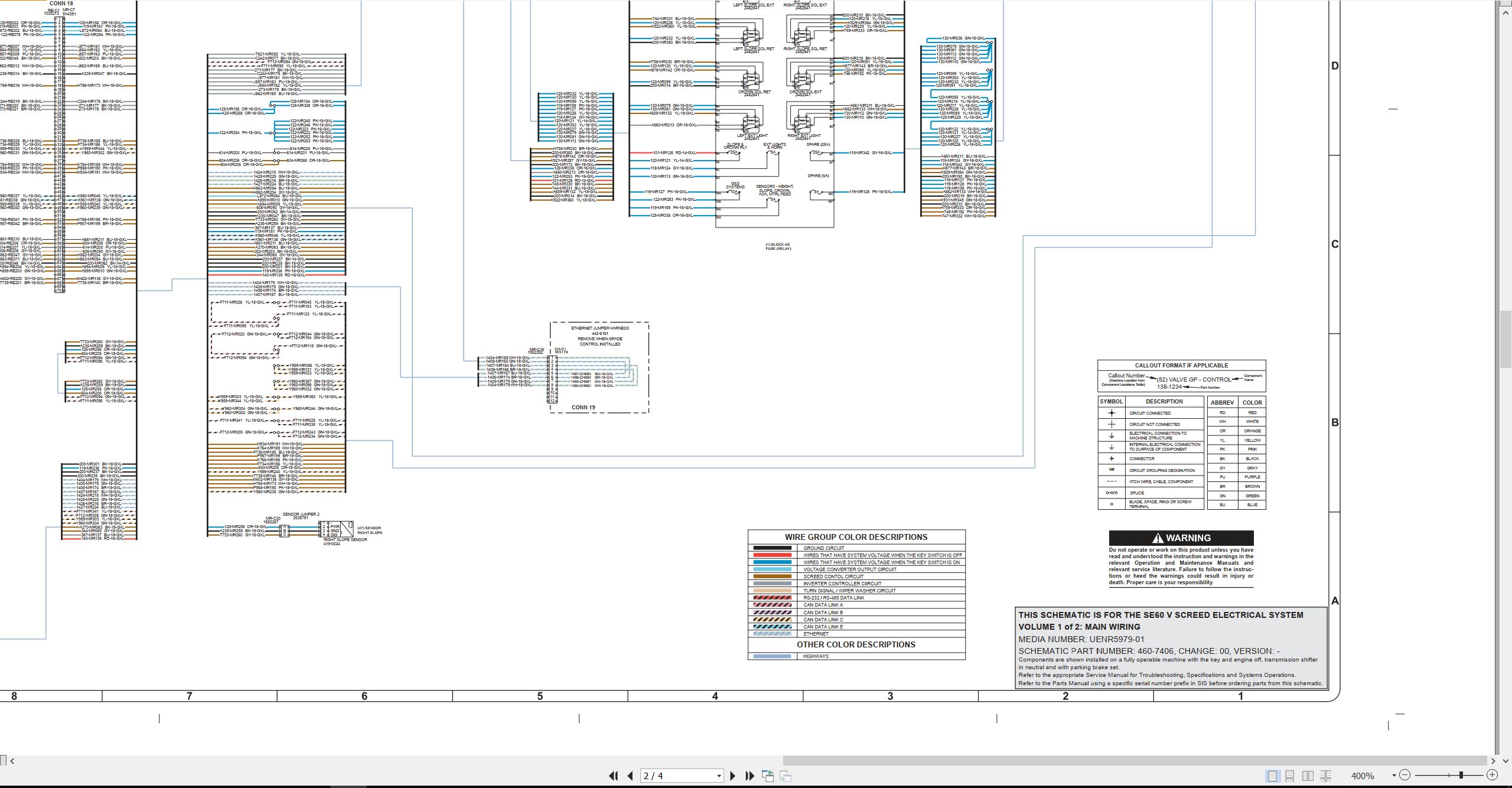Go to the next page
This screenshot has width=1512, height=788.
point(733,776)
